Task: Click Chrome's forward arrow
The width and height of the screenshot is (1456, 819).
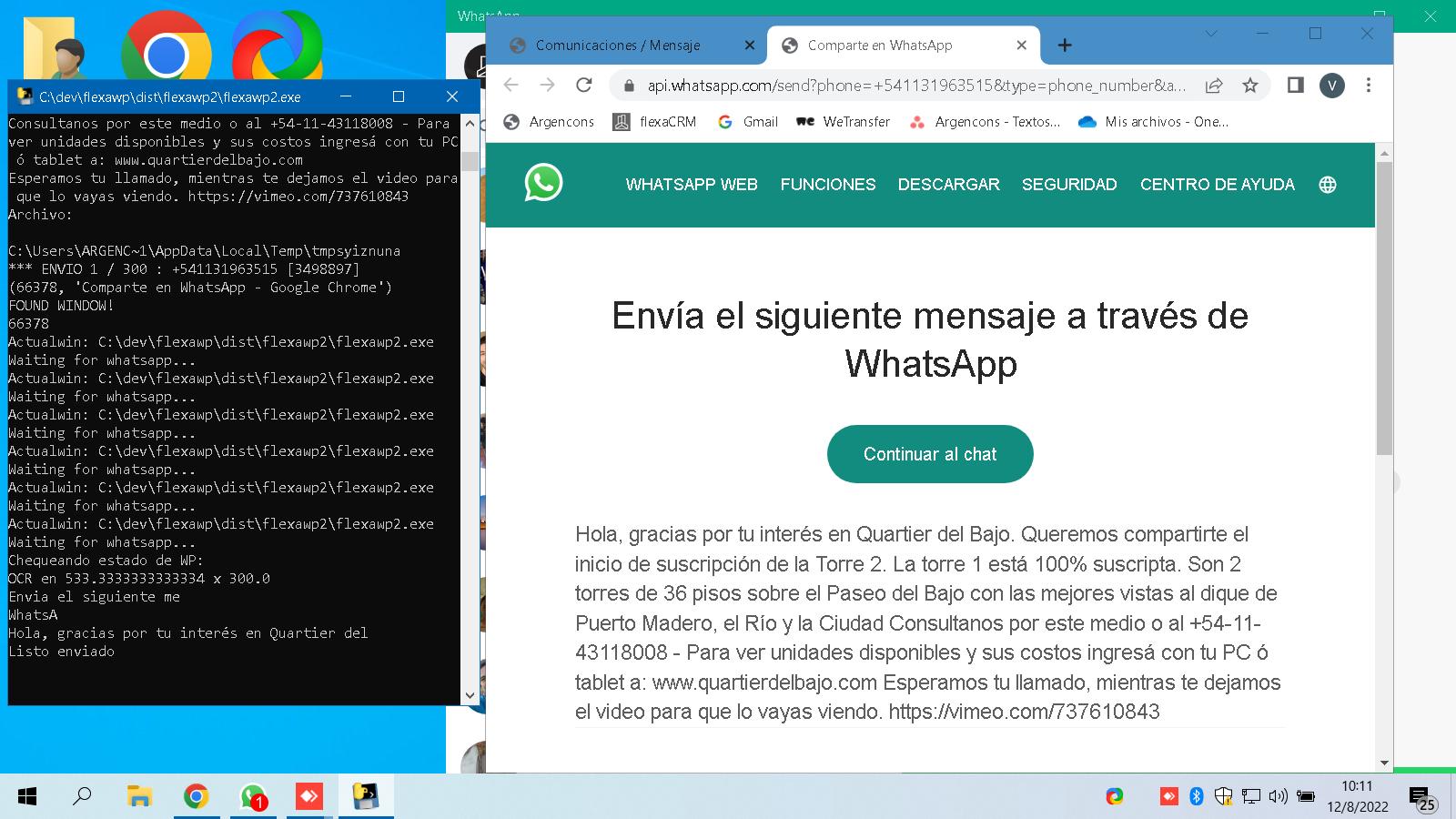Action: 547,86
